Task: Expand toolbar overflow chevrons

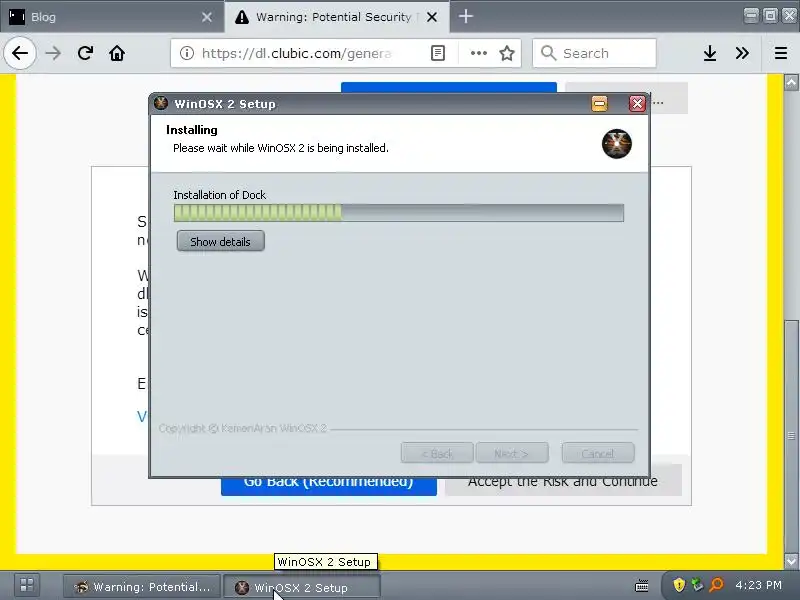Action: (742, 53)
